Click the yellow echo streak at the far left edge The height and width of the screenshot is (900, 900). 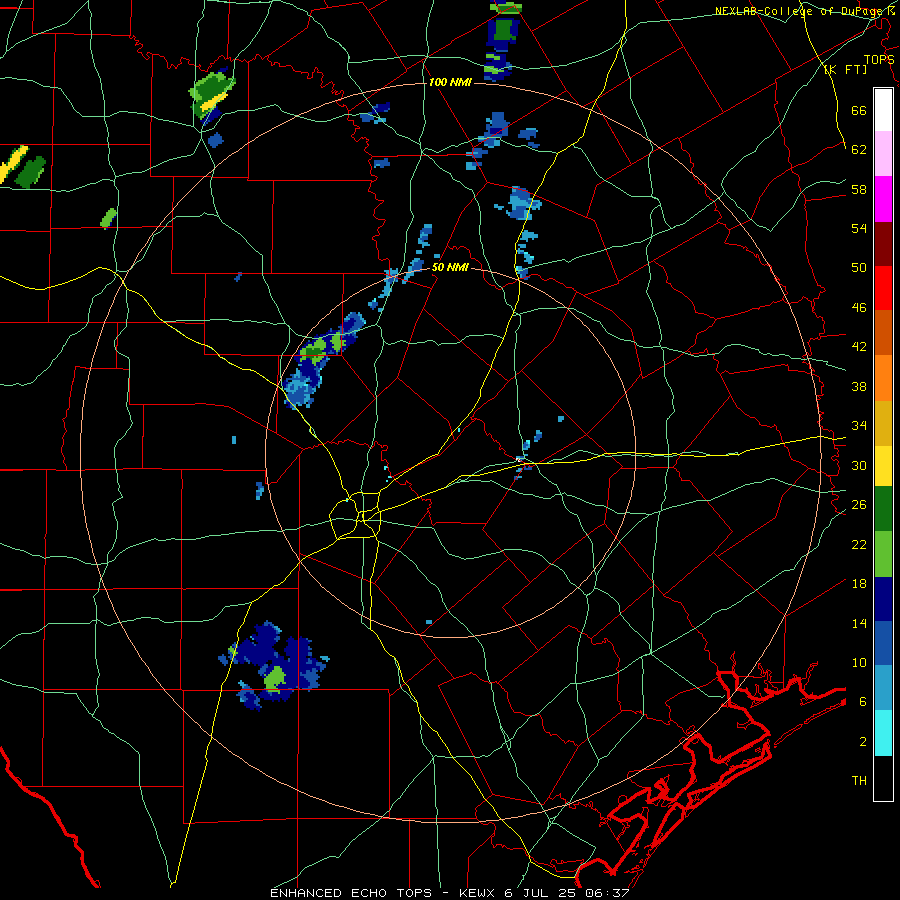(13, 164)
